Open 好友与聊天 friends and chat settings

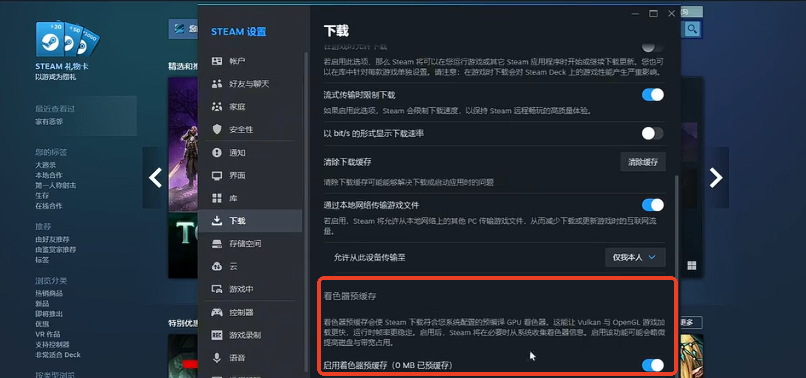point(249,84)
